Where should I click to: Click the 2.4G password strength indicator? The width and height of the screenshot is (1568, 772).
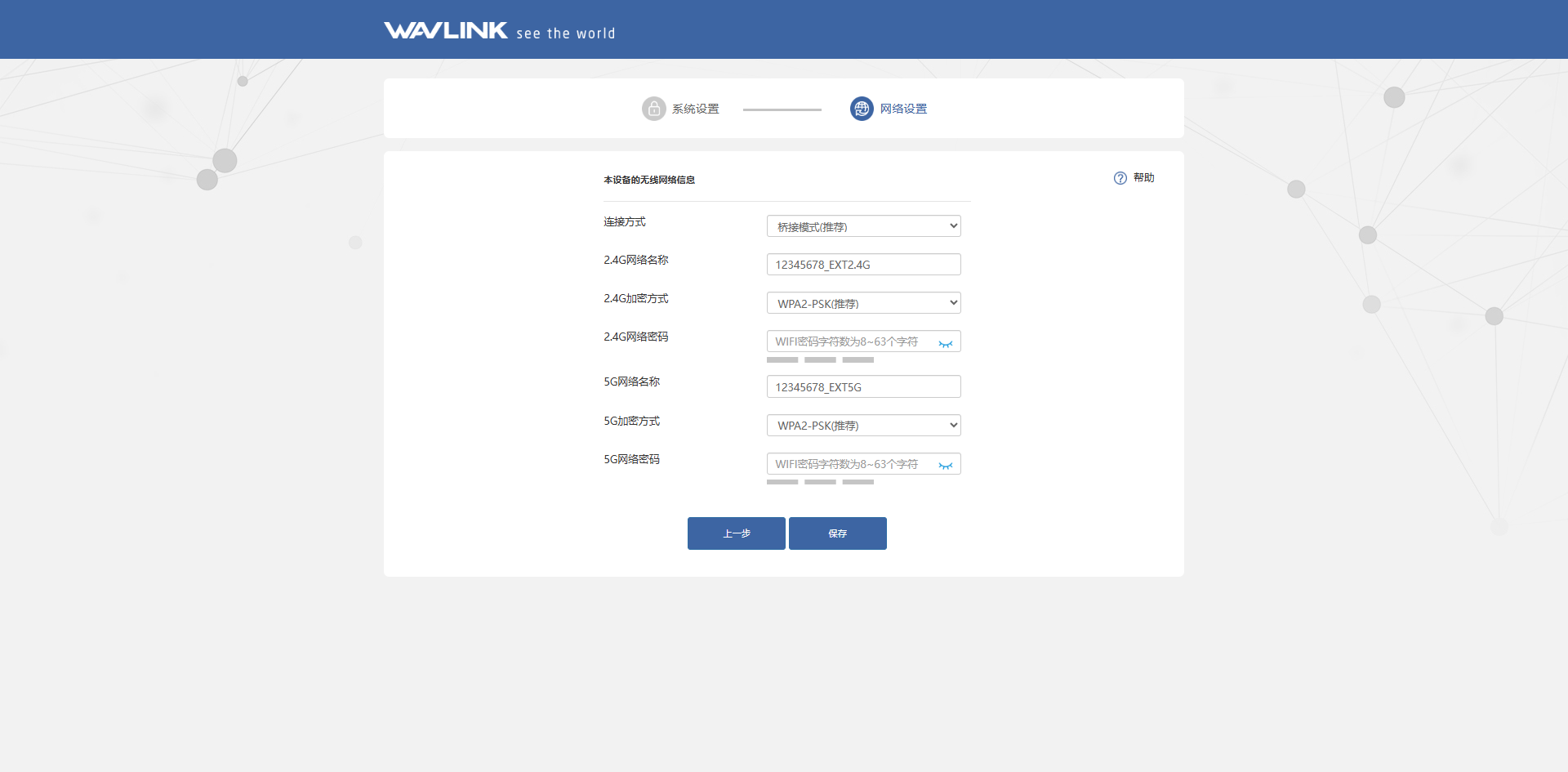[x=820, y=359]
